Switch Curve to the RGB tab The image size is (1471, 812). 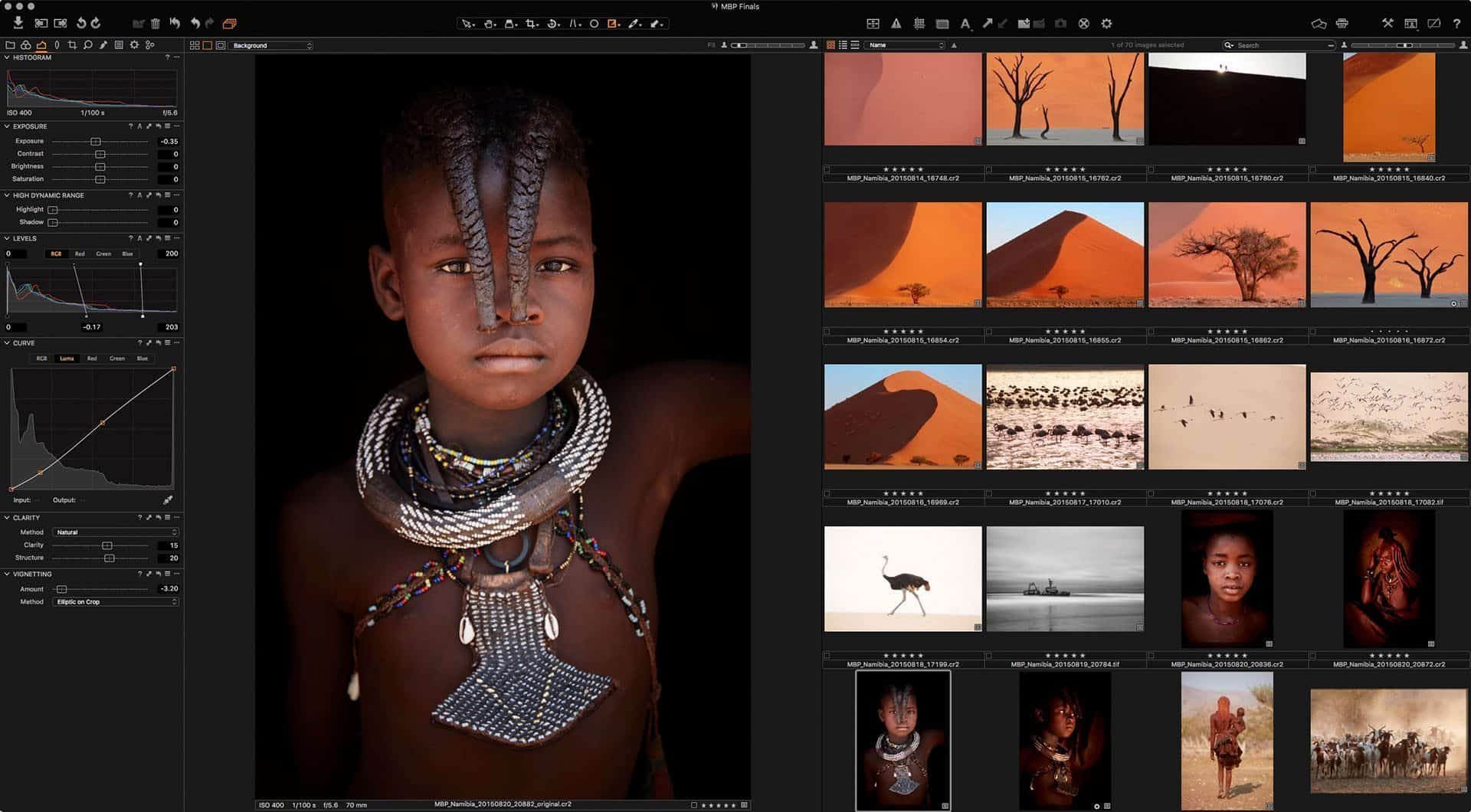point(42,359)
